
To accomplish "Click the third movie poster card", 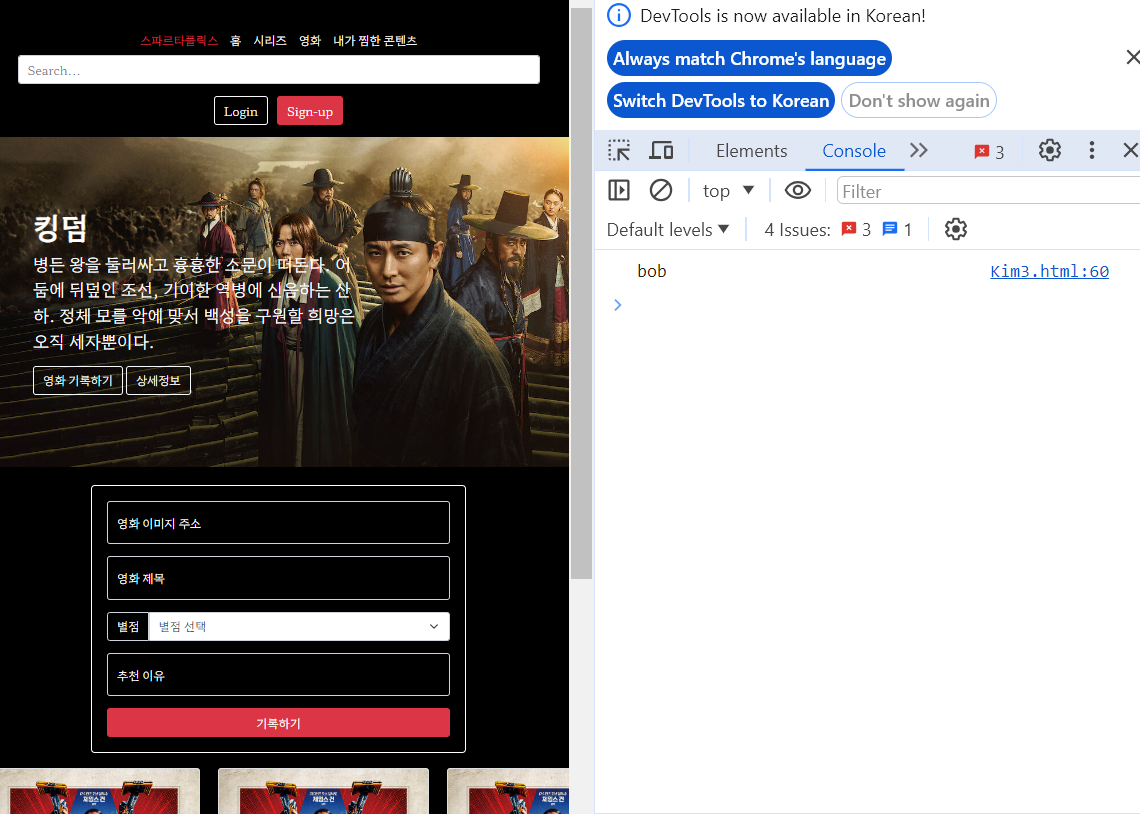I will [508, 791].
